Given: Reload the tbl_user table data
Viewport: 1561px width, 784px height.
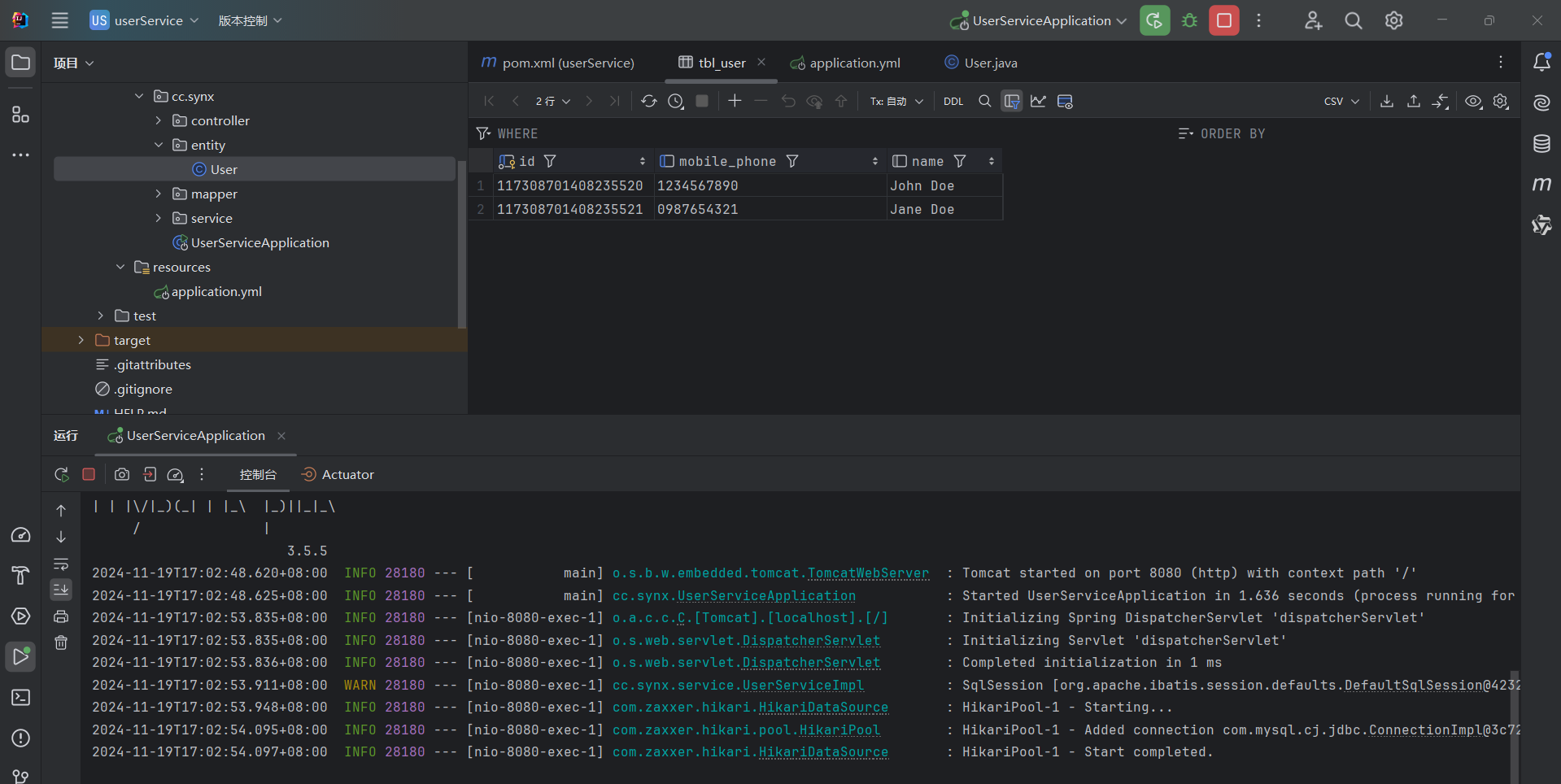Looking at the screenshot, I should pos(648,101).
